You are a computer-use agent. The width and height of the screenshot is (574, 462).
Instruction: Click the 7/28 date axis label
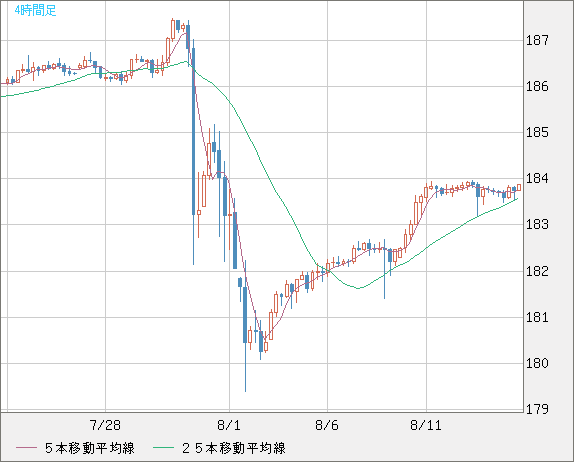point(105,425)
